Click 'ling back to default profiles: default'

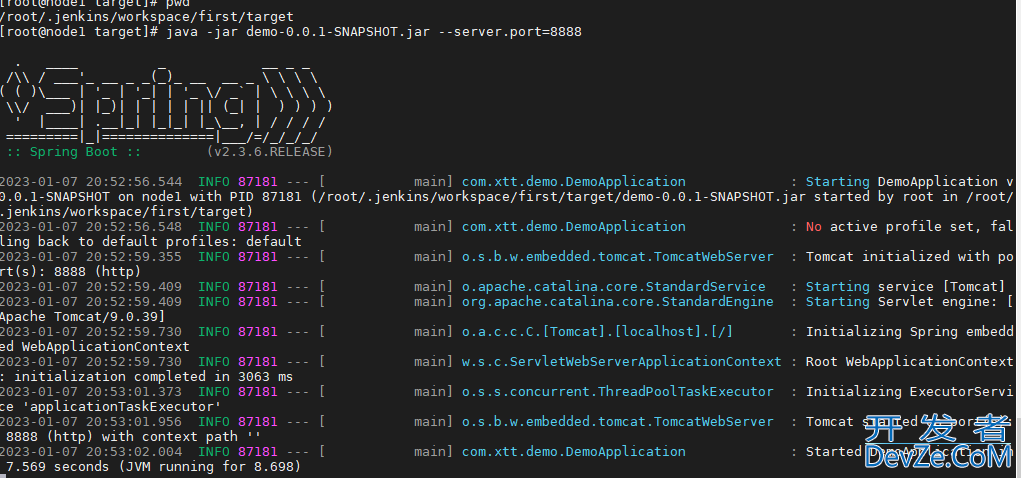150,242
